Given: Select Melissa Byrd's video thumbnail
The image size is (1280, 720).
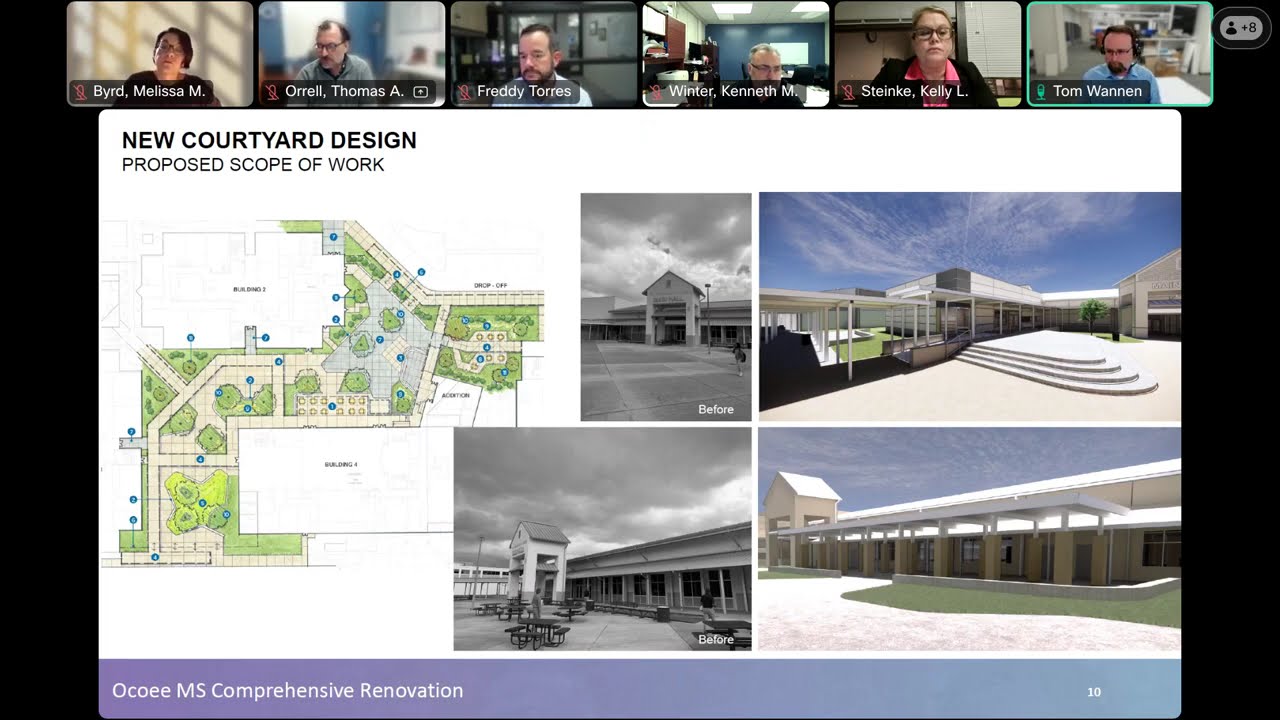Looking at the screenshot, I should 160,54.
